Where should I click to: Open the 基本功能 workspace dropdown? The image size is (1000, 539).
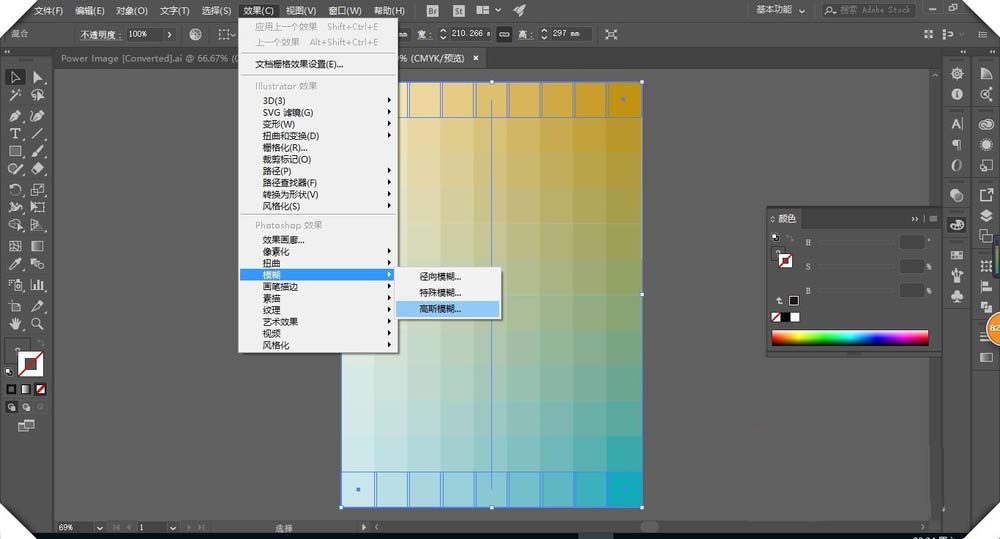781,10
